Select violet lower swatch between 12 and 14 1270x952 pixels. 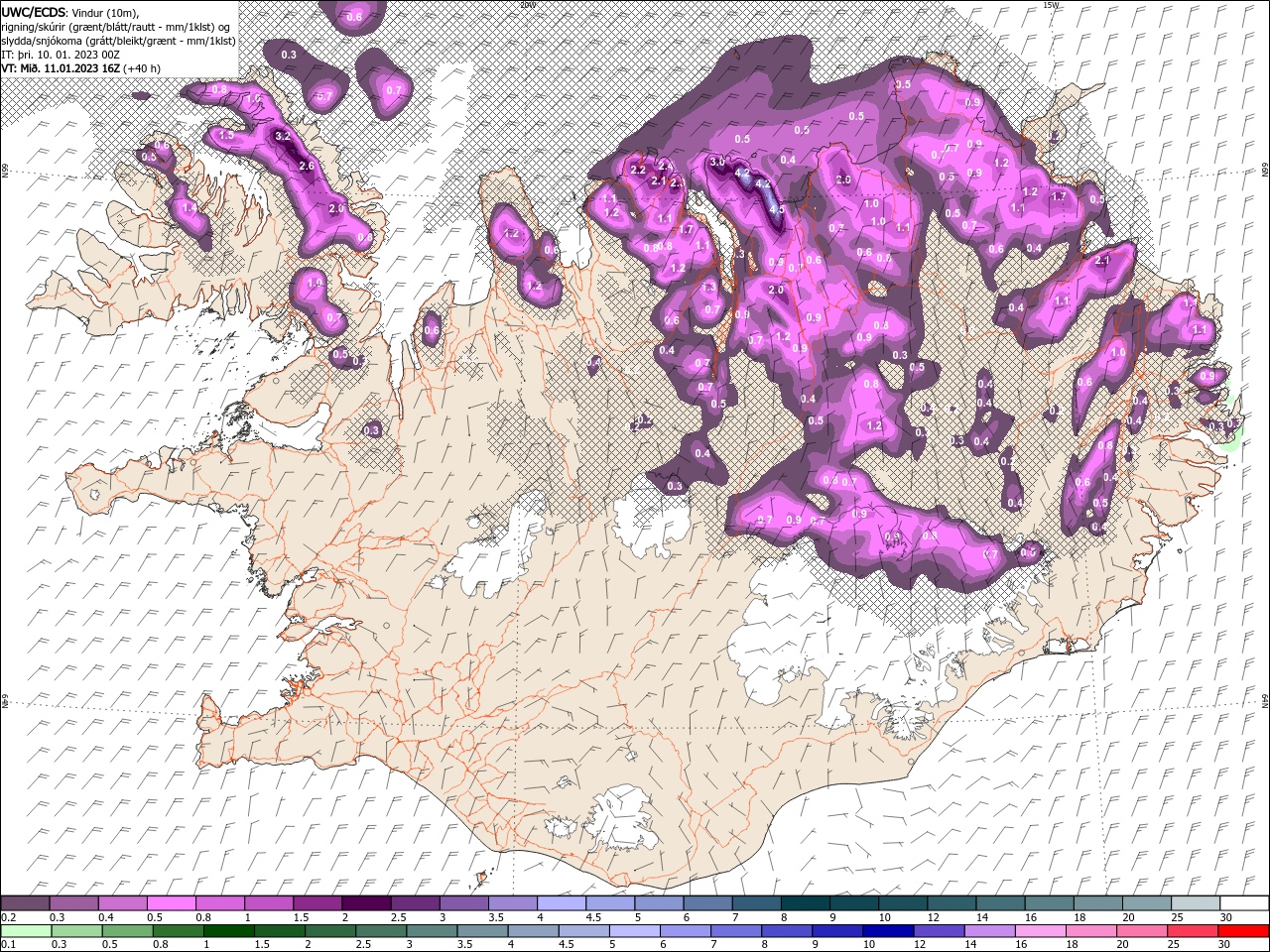(940, 931)
